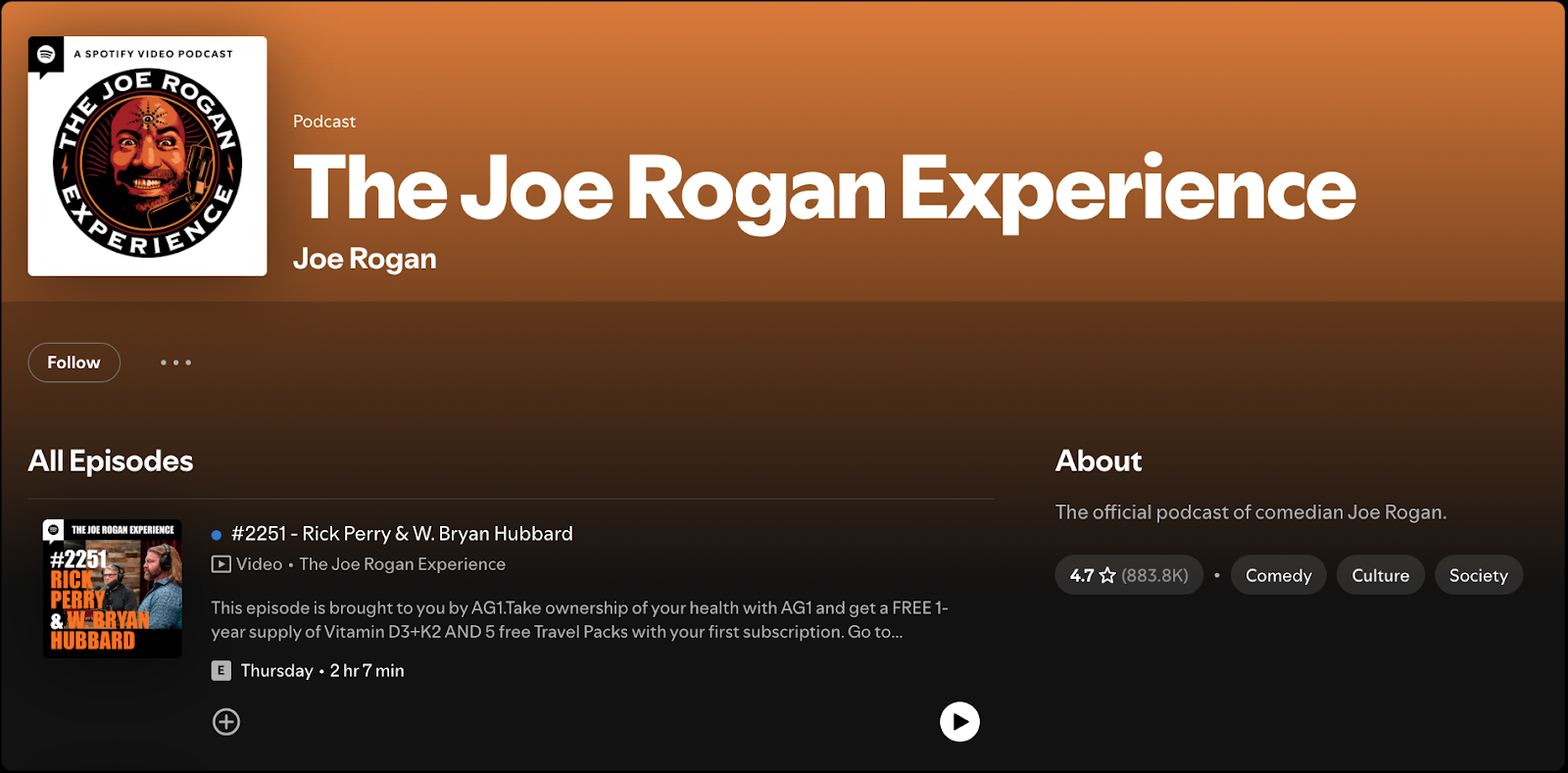
Task: Click the blue unplayed dot indicator
Action: point(217,535)
